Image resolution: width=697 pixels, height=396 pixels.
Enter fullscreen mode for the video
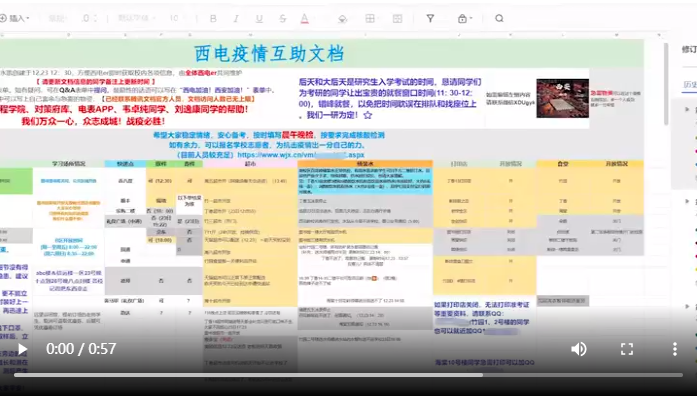click(627, 349)
